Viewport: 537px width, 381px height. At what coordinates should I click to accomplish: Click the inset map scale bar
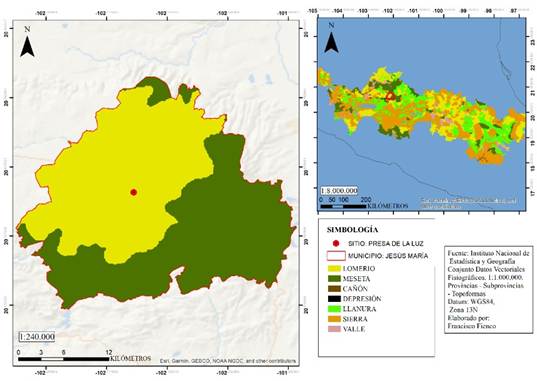pos(343,206)
